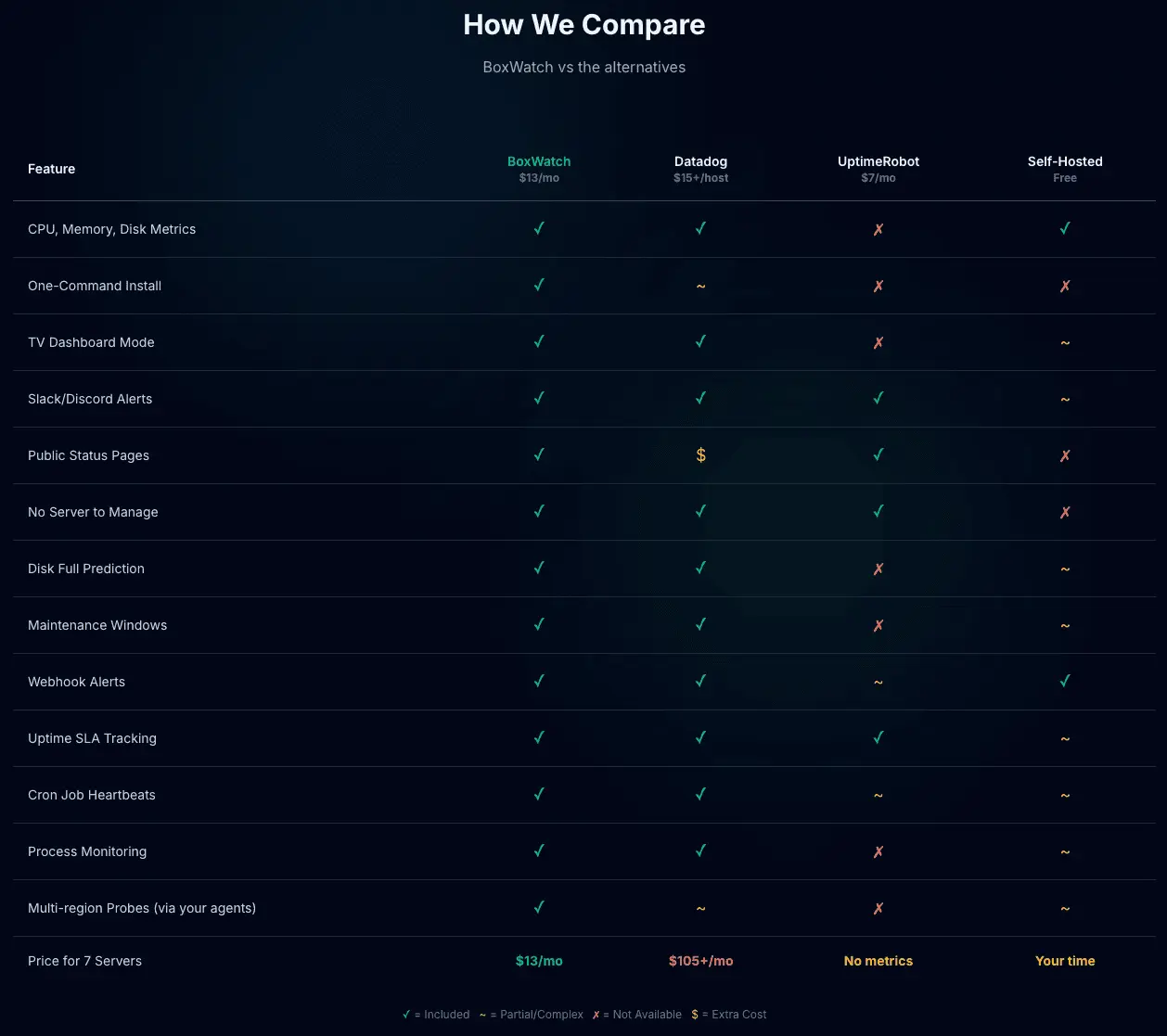Click the "Webhook Alerts" row label
This screenshot has width=1167, height=1036.
click(x=76, y=682)
